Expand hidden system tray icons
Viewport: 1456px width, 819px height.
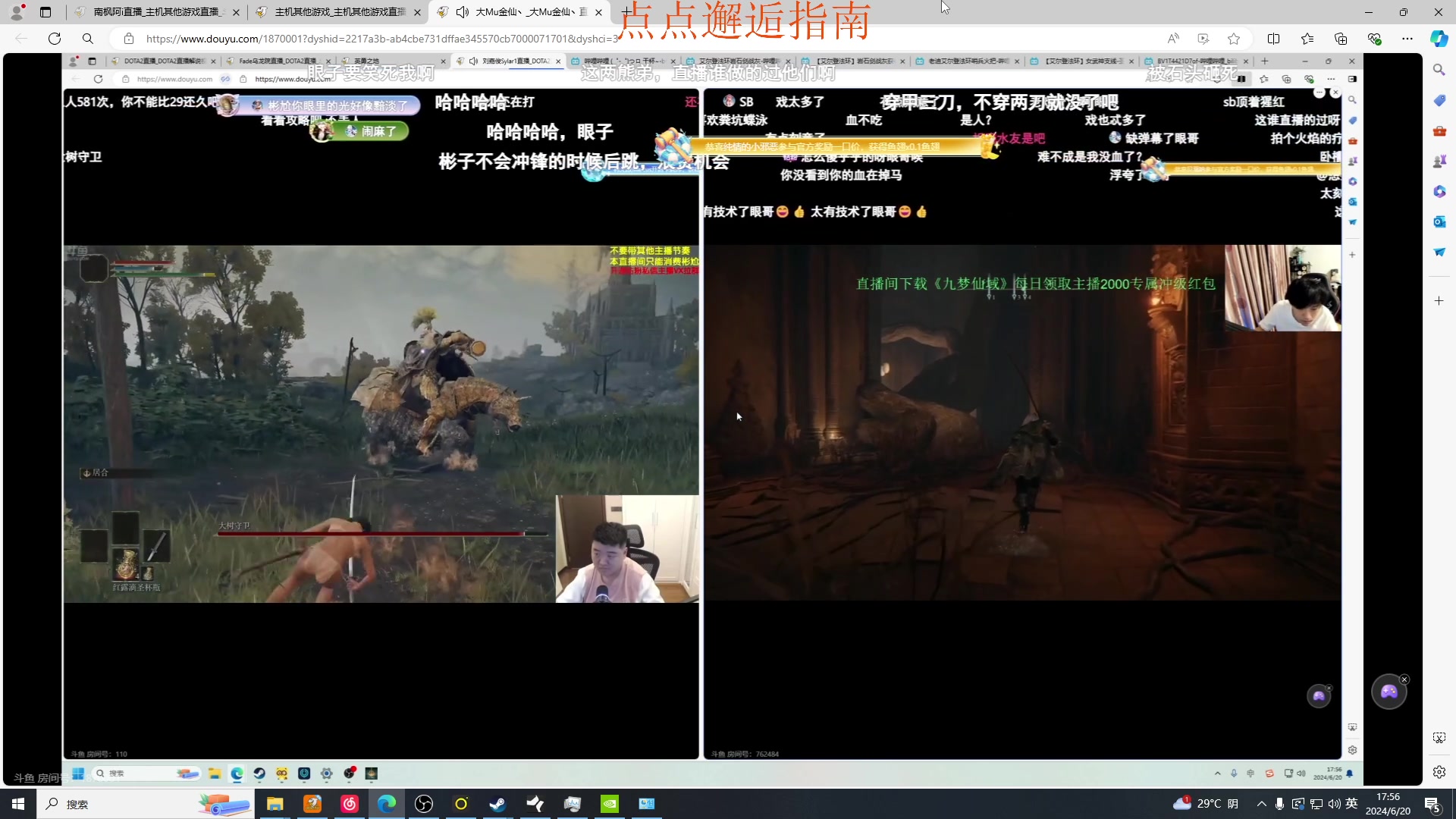pos(1262,804)
